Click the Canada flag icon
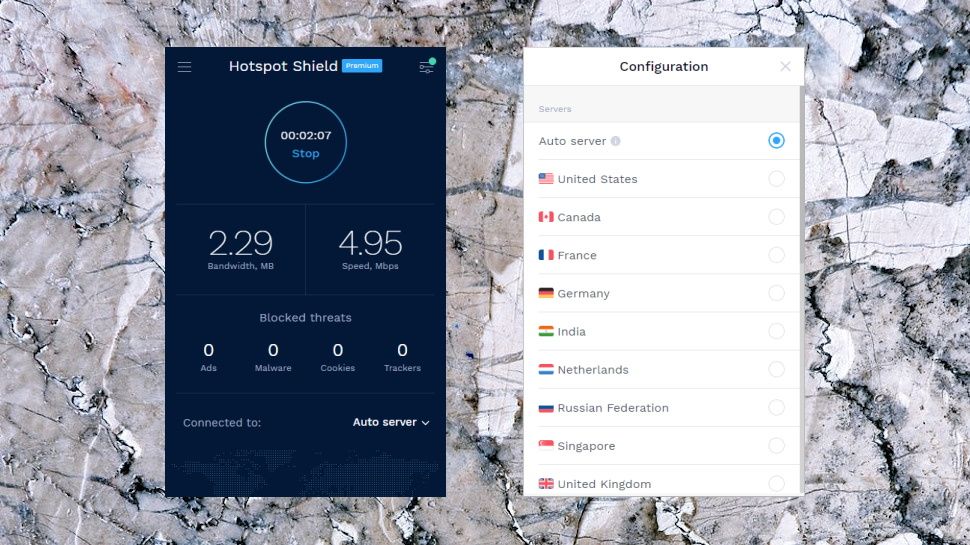This screenshot has width=970, height=545. click(546, 217)
